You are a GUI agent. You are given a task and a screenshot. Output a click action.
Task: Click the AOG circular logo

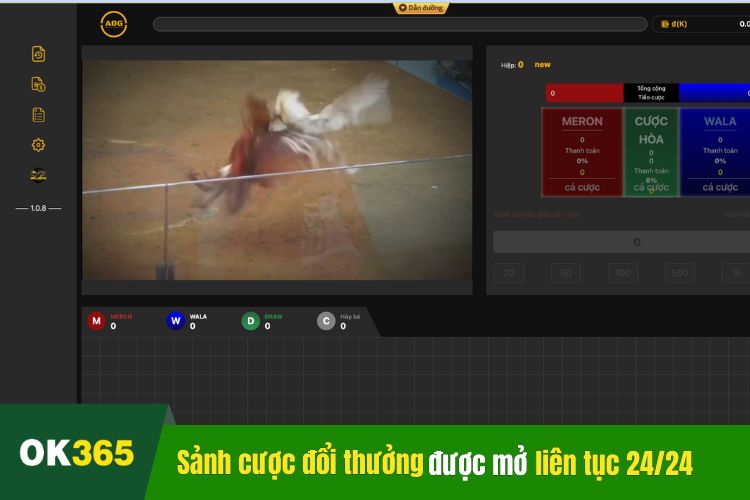tap(114, 23)
